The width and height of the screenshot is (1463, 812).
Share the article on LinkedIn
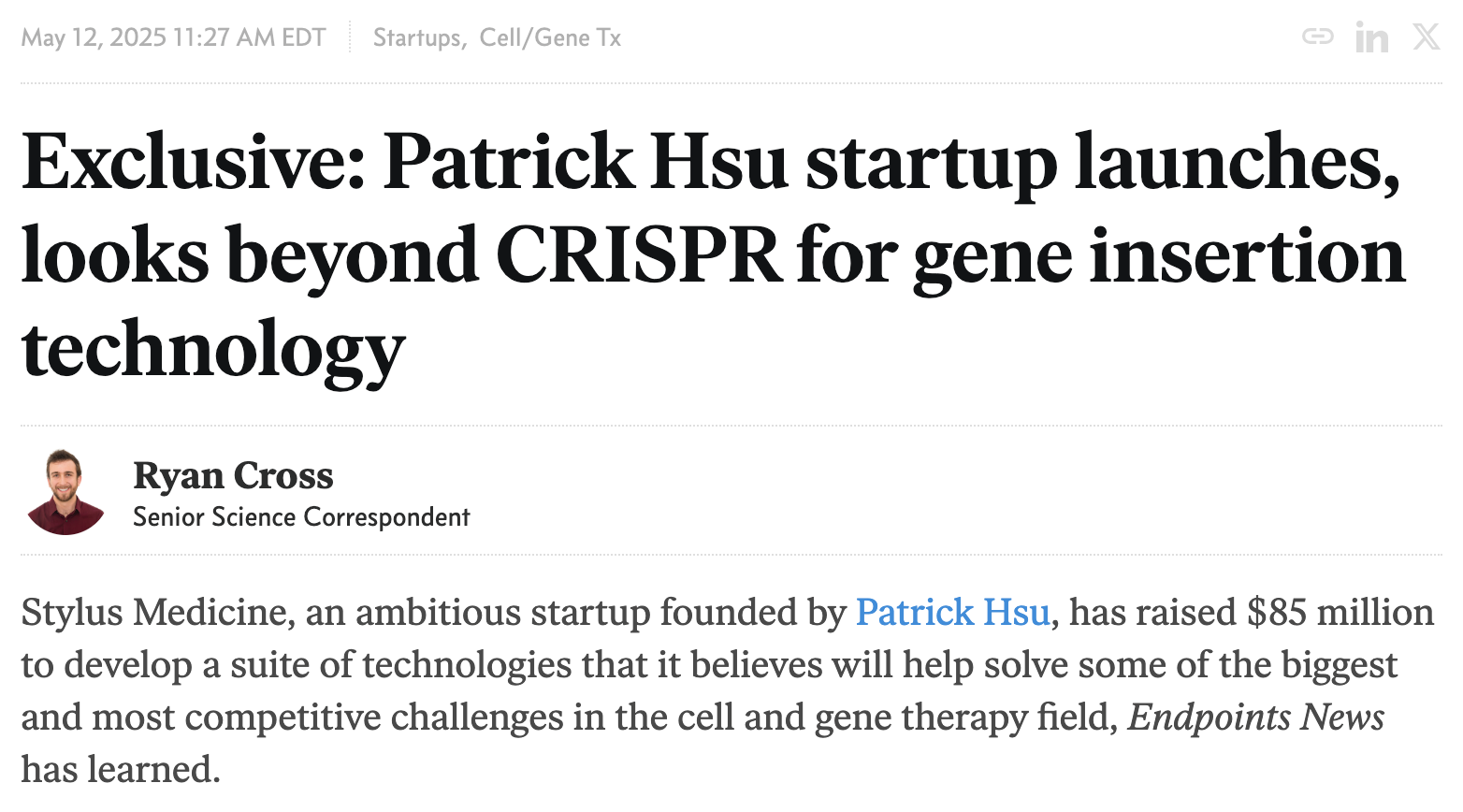click(1371, 37)
